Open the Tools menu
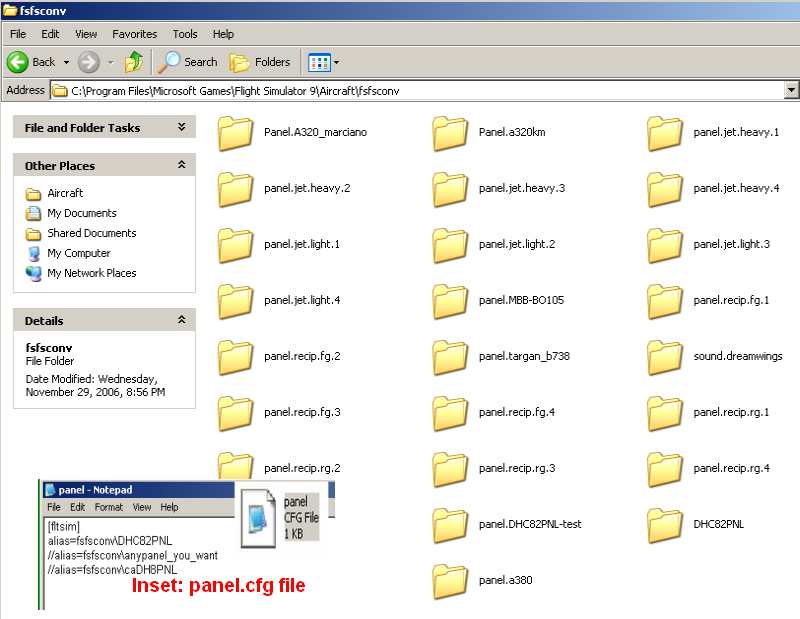 tap(185, 34)
